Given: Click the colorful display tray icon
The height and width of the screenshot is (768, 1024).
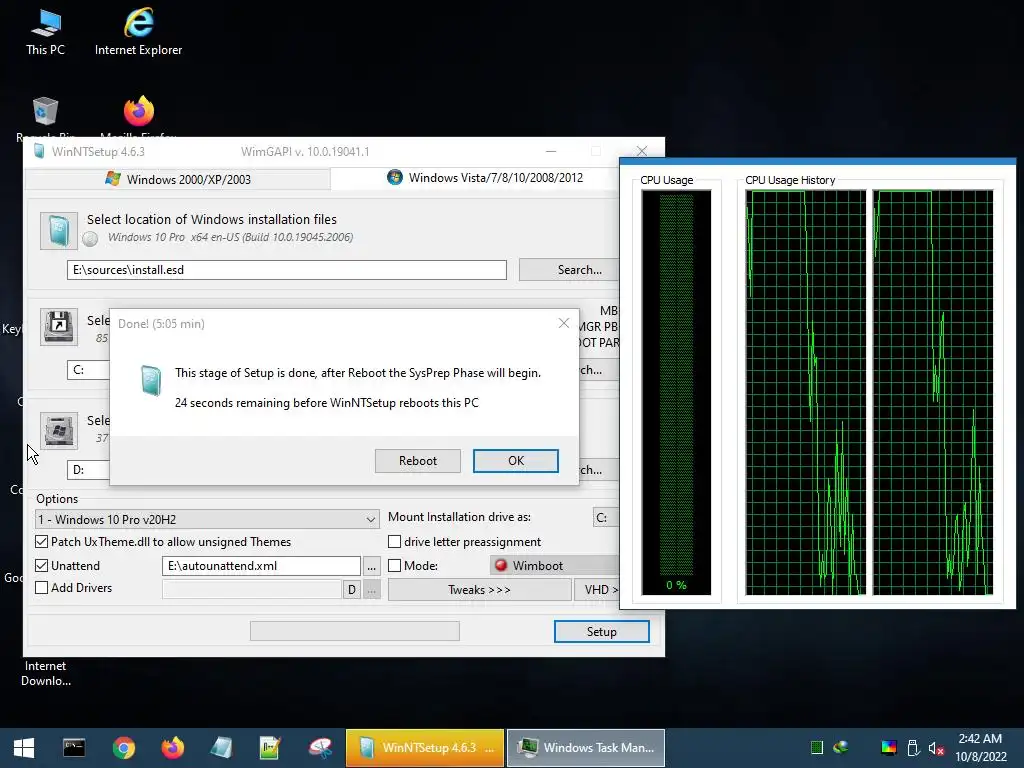Looking at the screenshot, I should pos(889,748).
